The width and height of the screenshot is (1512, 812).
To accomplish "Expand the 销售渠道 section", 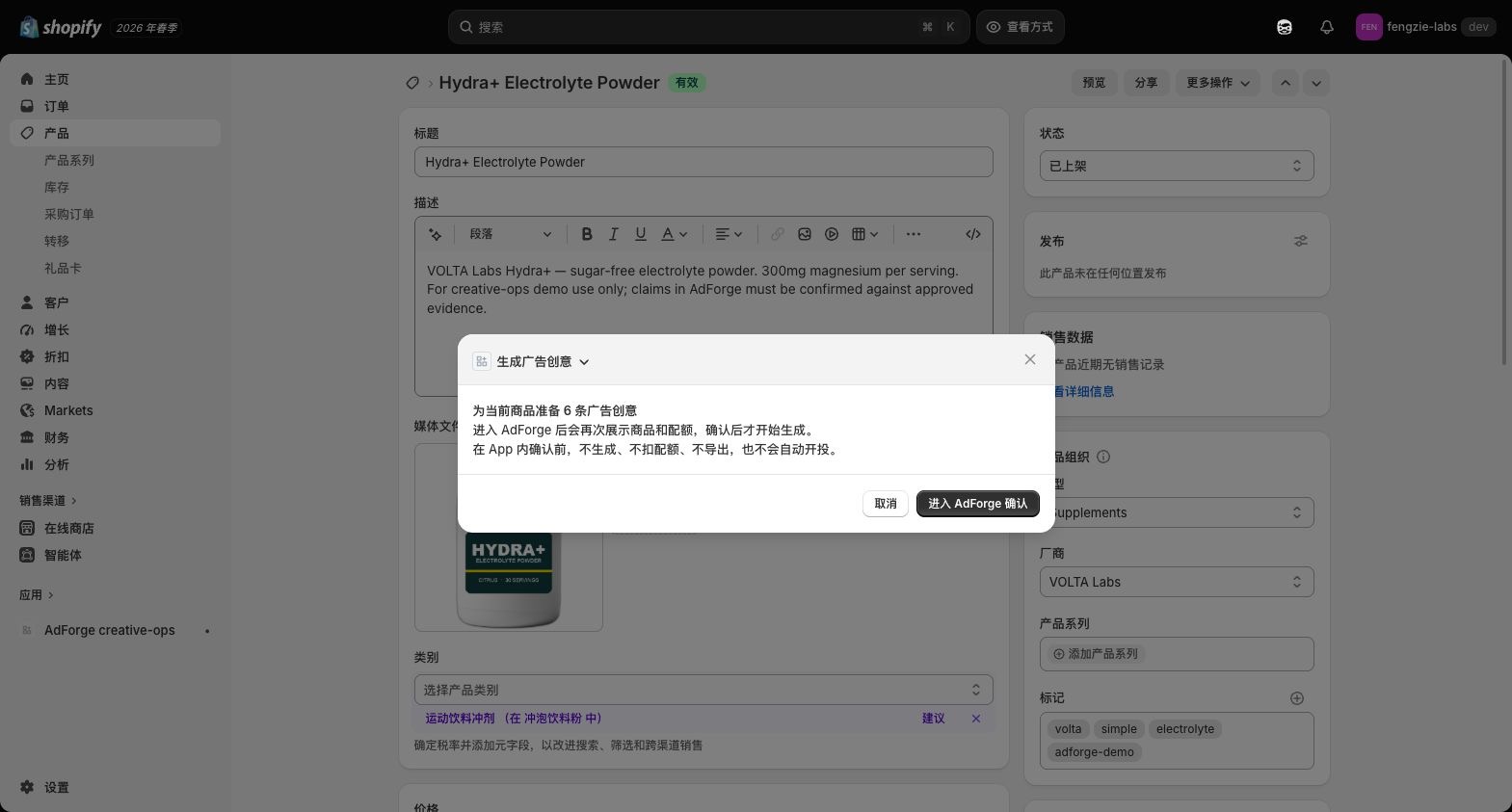I will tap(47, 501).
